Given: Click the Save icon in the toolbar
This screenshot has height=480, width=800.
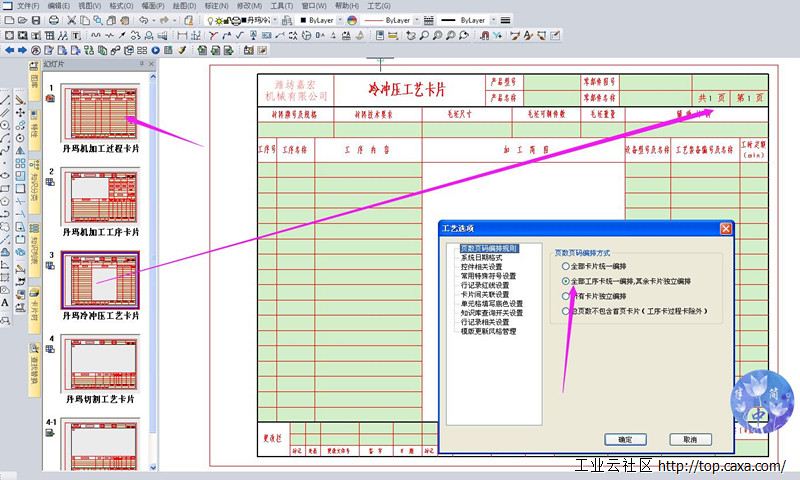Looking at the screenshot, I should (x=36, y=20).
